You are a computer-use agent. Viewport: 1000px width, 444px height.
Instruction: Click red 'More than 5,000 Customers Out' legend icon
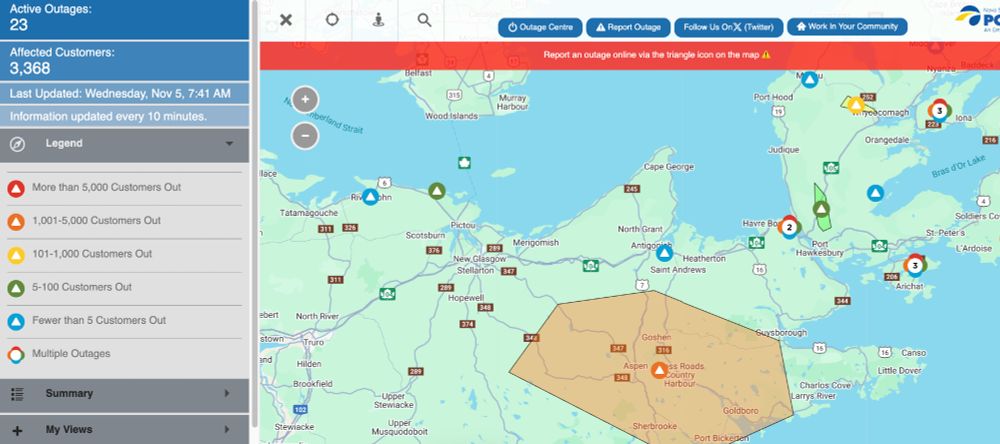[x=16, y=189]
